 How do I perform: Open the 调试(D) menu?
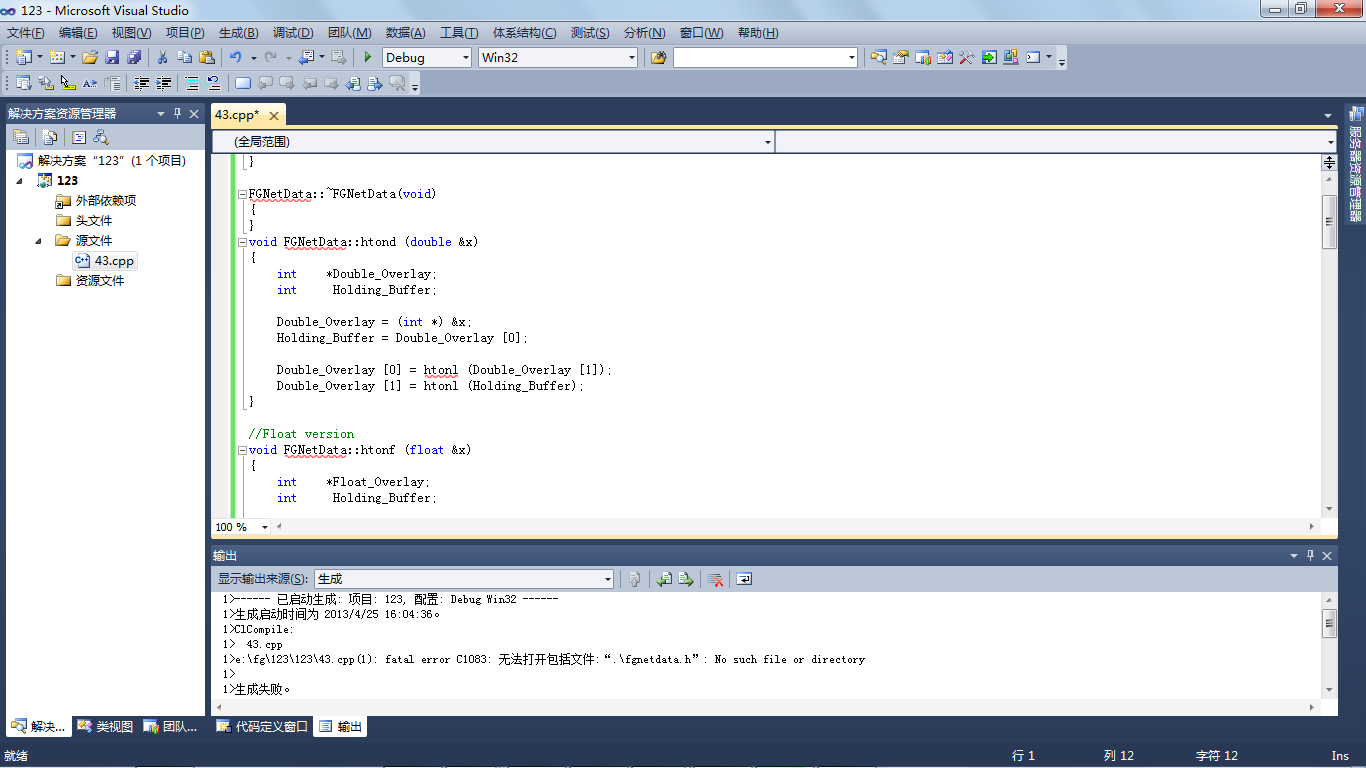pos(293,33)
